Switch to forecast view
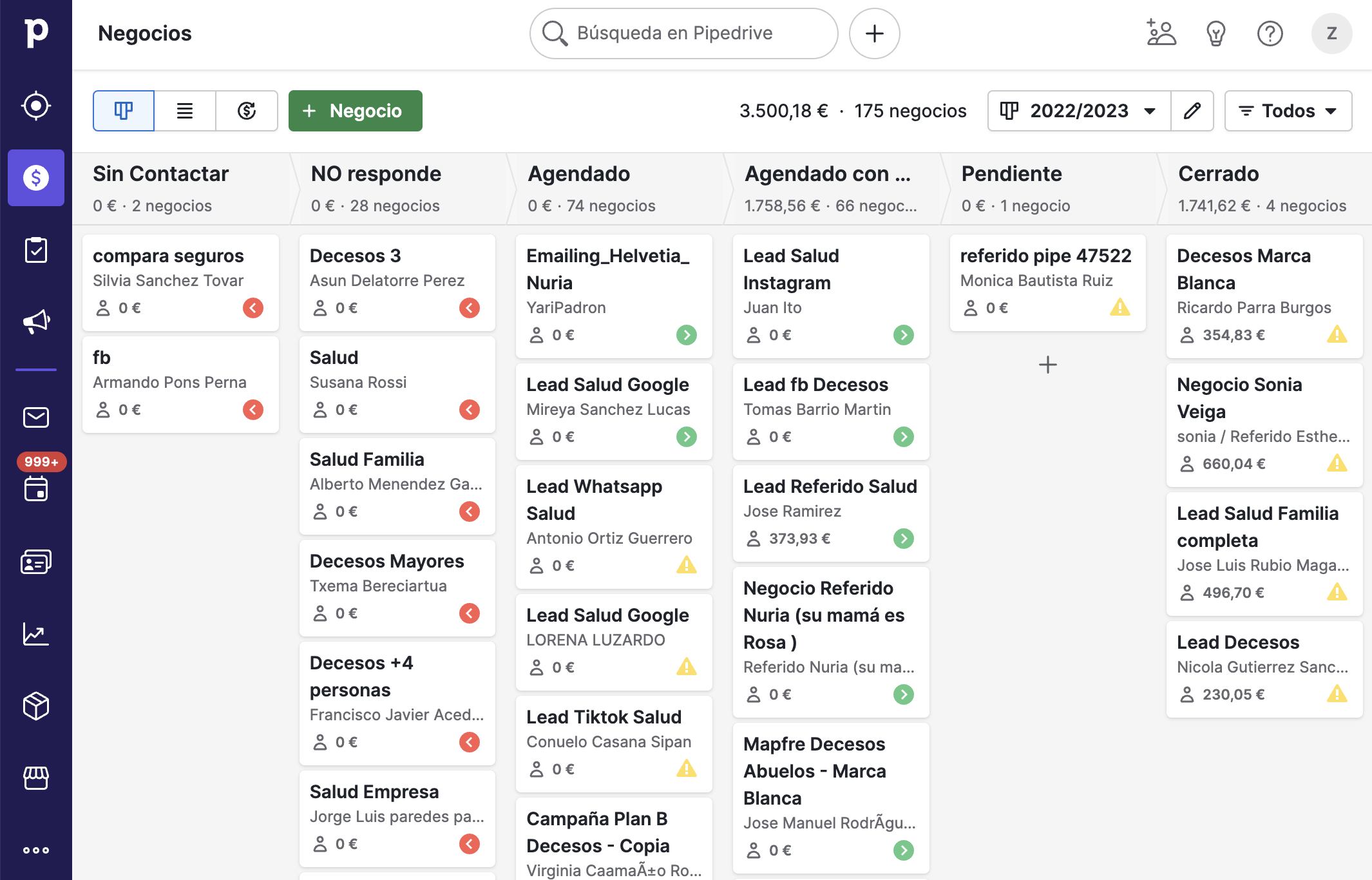This screenshot has height=880, width=1372. click(247, 111)
